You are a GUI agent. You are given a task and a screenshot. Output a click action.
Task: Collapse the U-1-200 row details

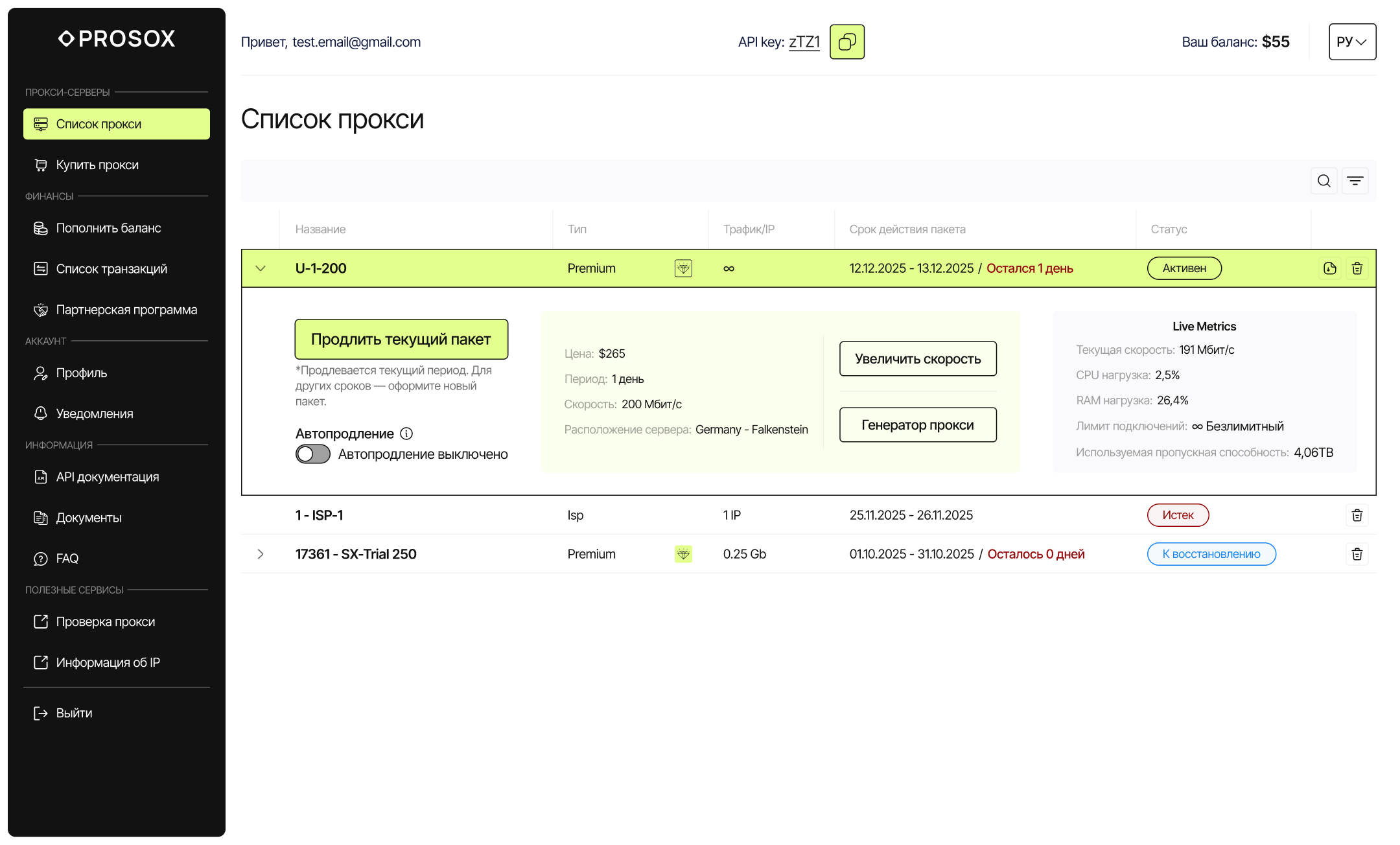[261, 268]
